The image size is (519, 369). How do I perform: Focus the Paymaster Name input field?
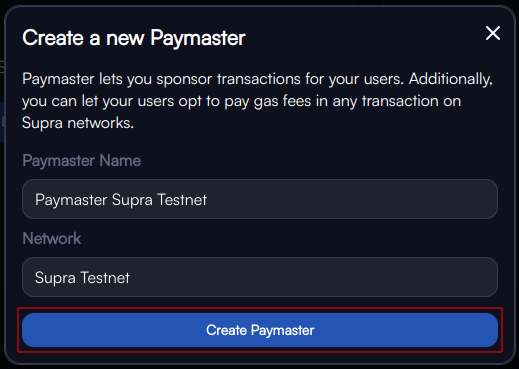click(260, 199)
